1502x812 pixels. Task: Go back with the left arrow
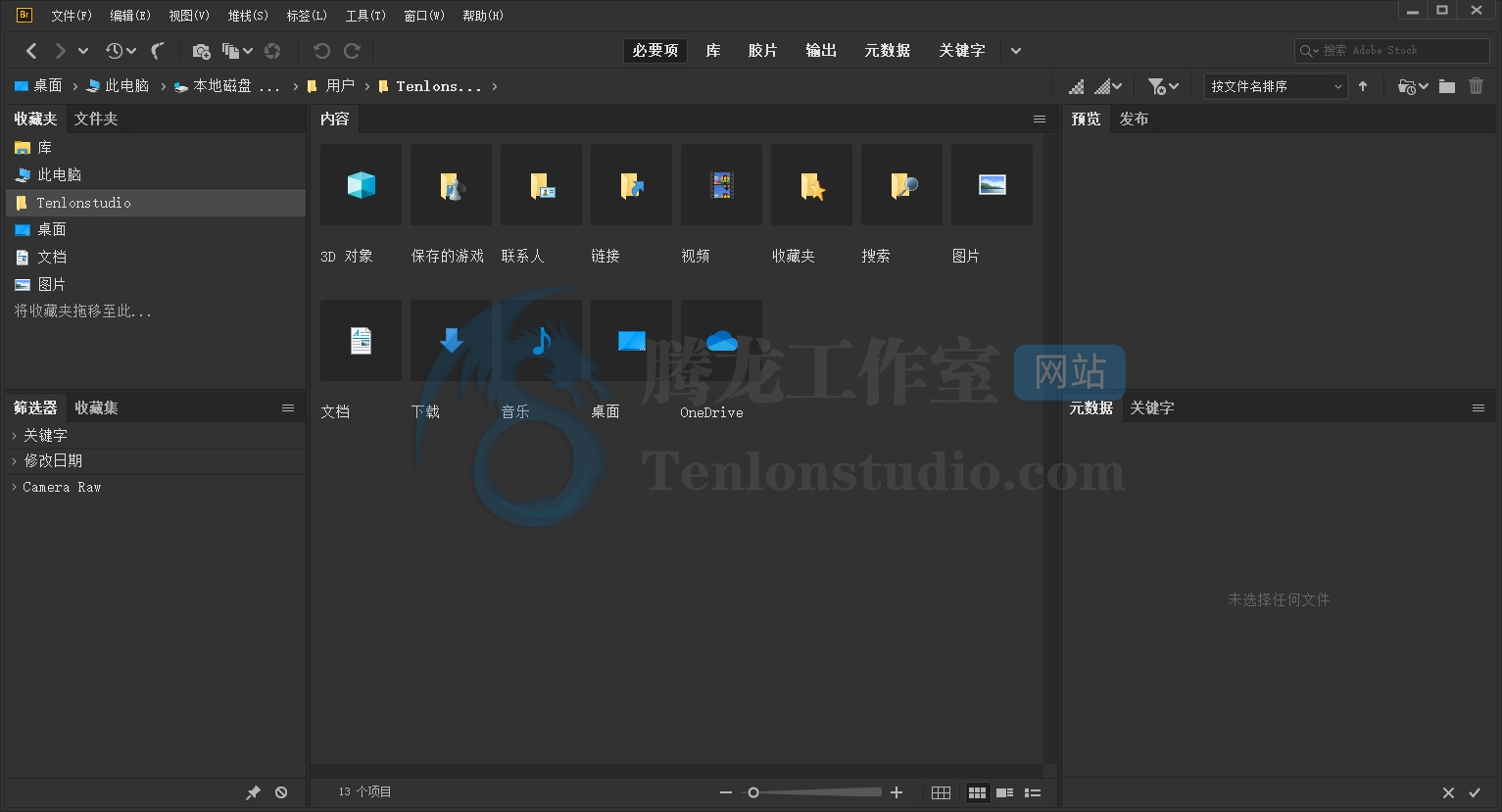point(31,50)
